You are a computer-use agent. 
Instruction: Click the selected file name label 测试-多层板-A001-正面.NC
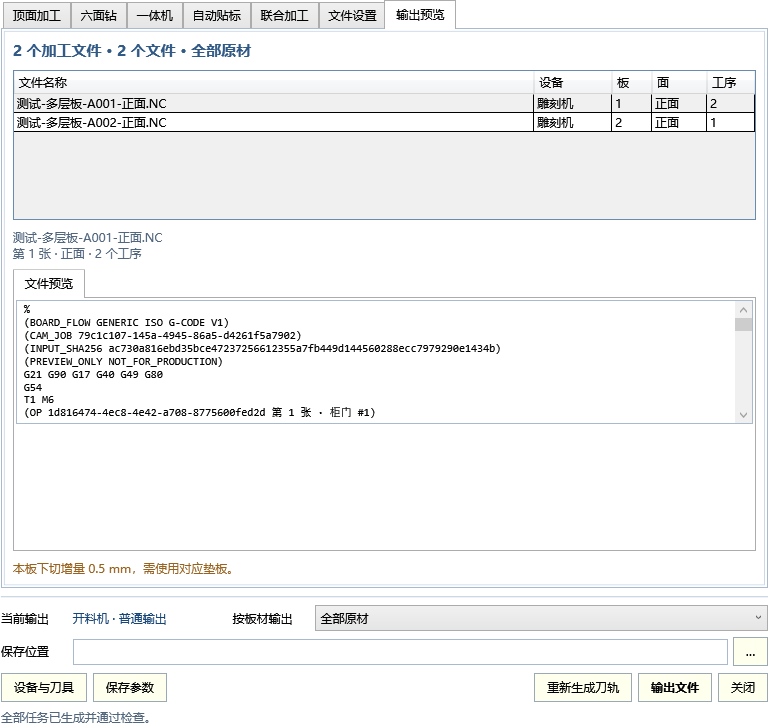click(87, 238)
